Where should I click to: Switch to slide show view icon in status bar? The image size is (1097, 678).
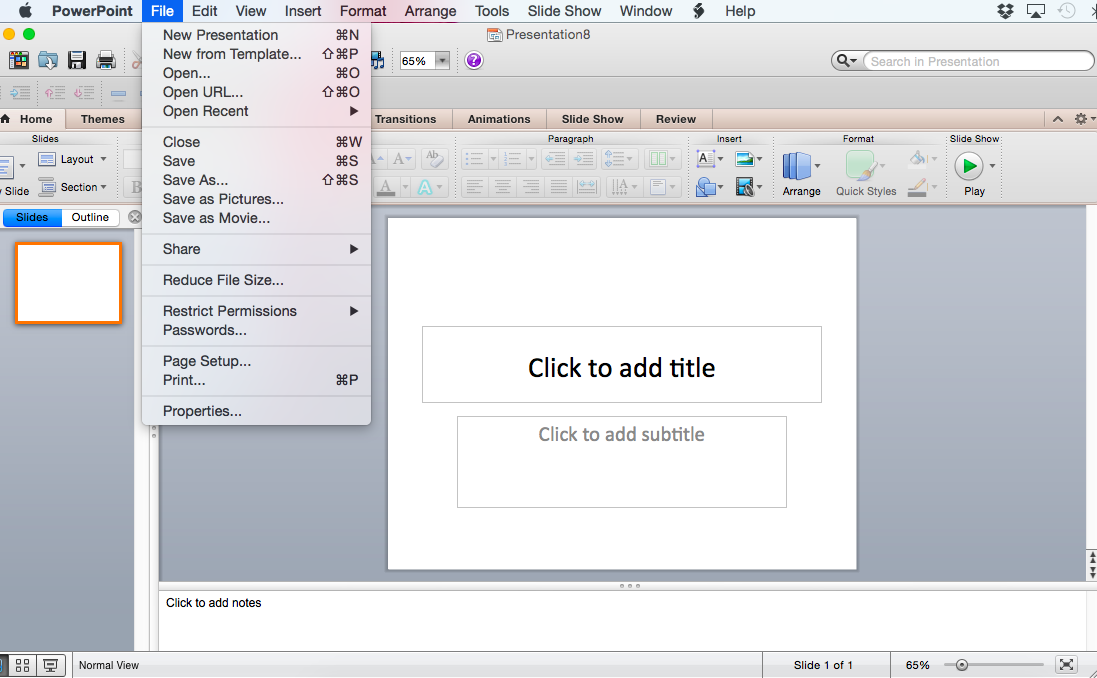[x=50, y=665]
